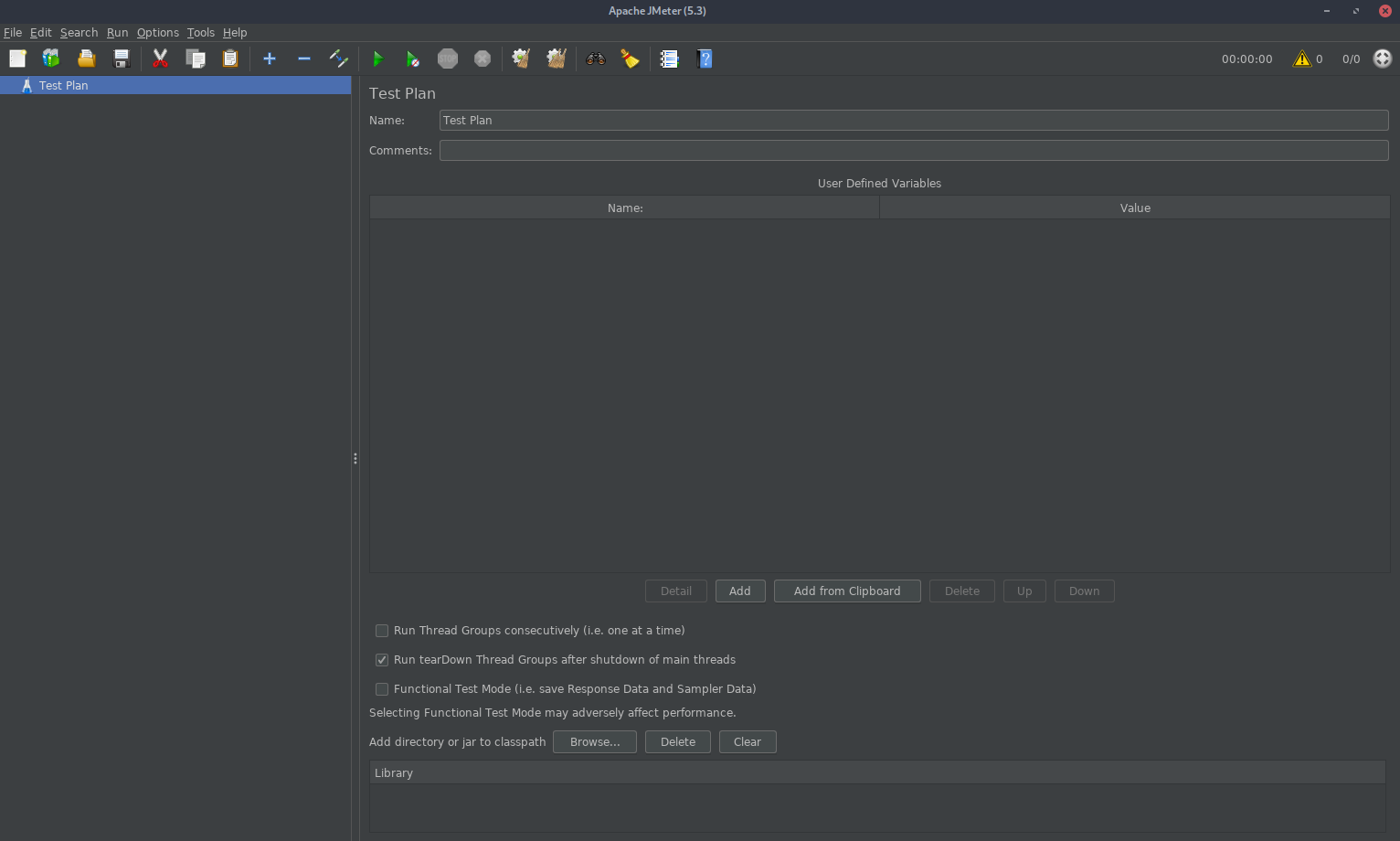Open the Run menu
This screenshot has width=1400, height=841.
coord(118,32)
